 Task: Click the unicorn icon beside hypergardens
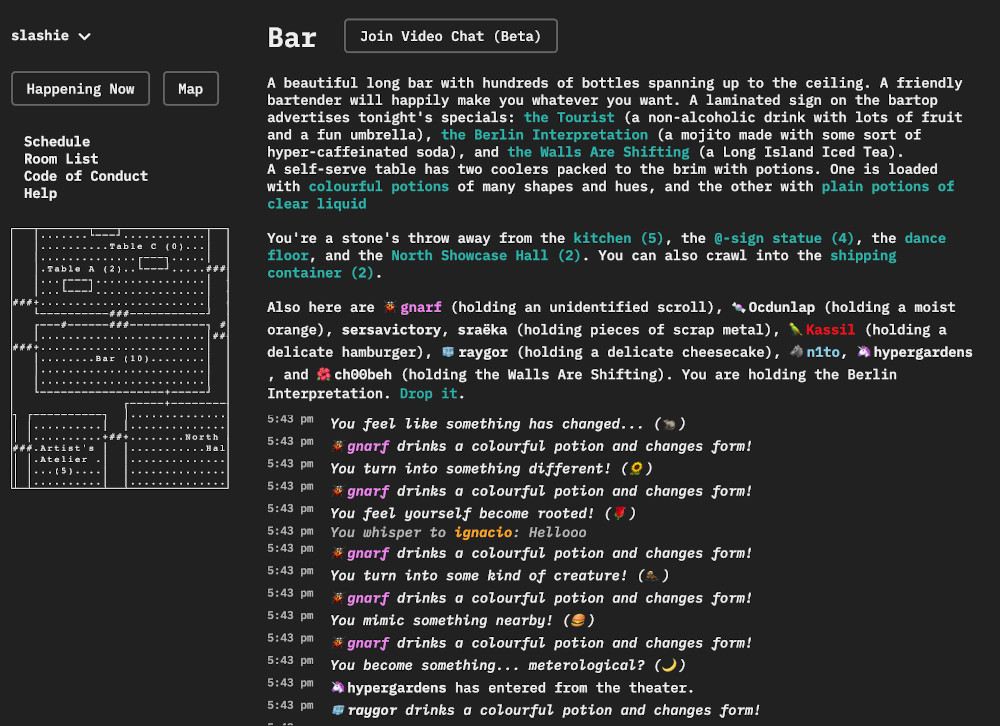[x=862, y=352]
